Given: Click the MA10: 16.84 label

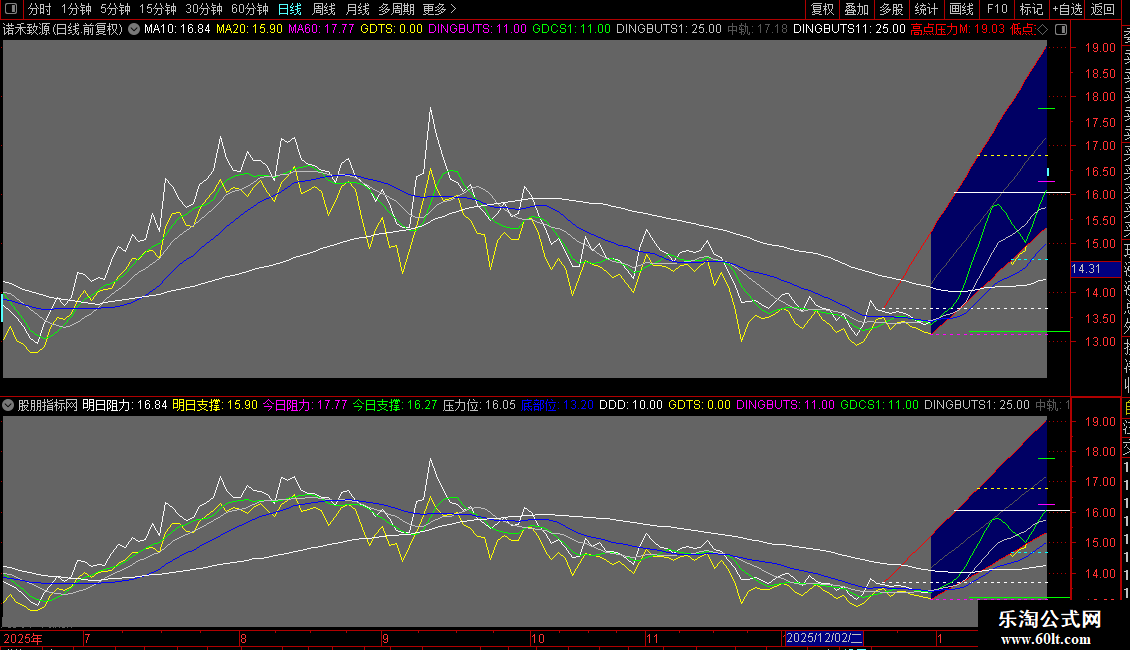Looking at the screenshot, I should pyautogui.click(x=177, y=29).
